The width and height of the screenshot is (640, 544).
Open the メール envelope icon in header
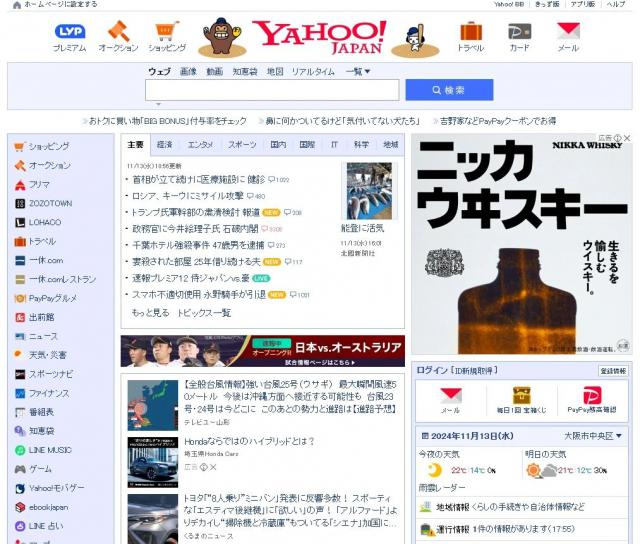[x=568, y=32]
